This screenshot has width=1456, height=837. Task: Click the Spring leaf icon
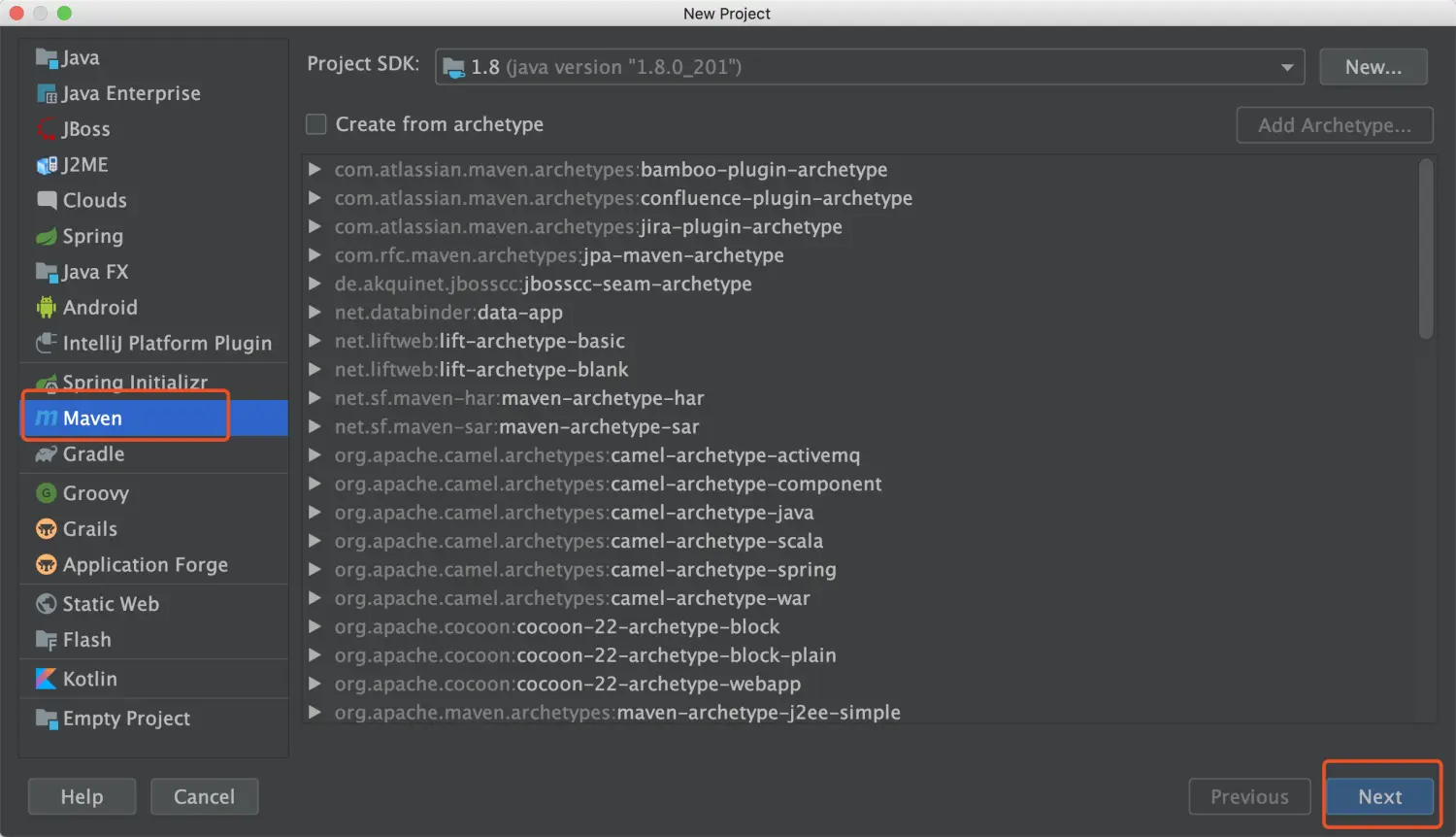pyautogui.click(x=47, y=236)
